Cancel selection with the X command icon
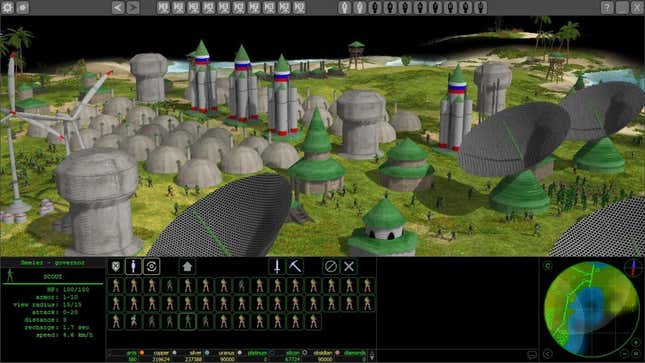Image resolution: width=645 pixels, height=363 pixels. [349, 266]
